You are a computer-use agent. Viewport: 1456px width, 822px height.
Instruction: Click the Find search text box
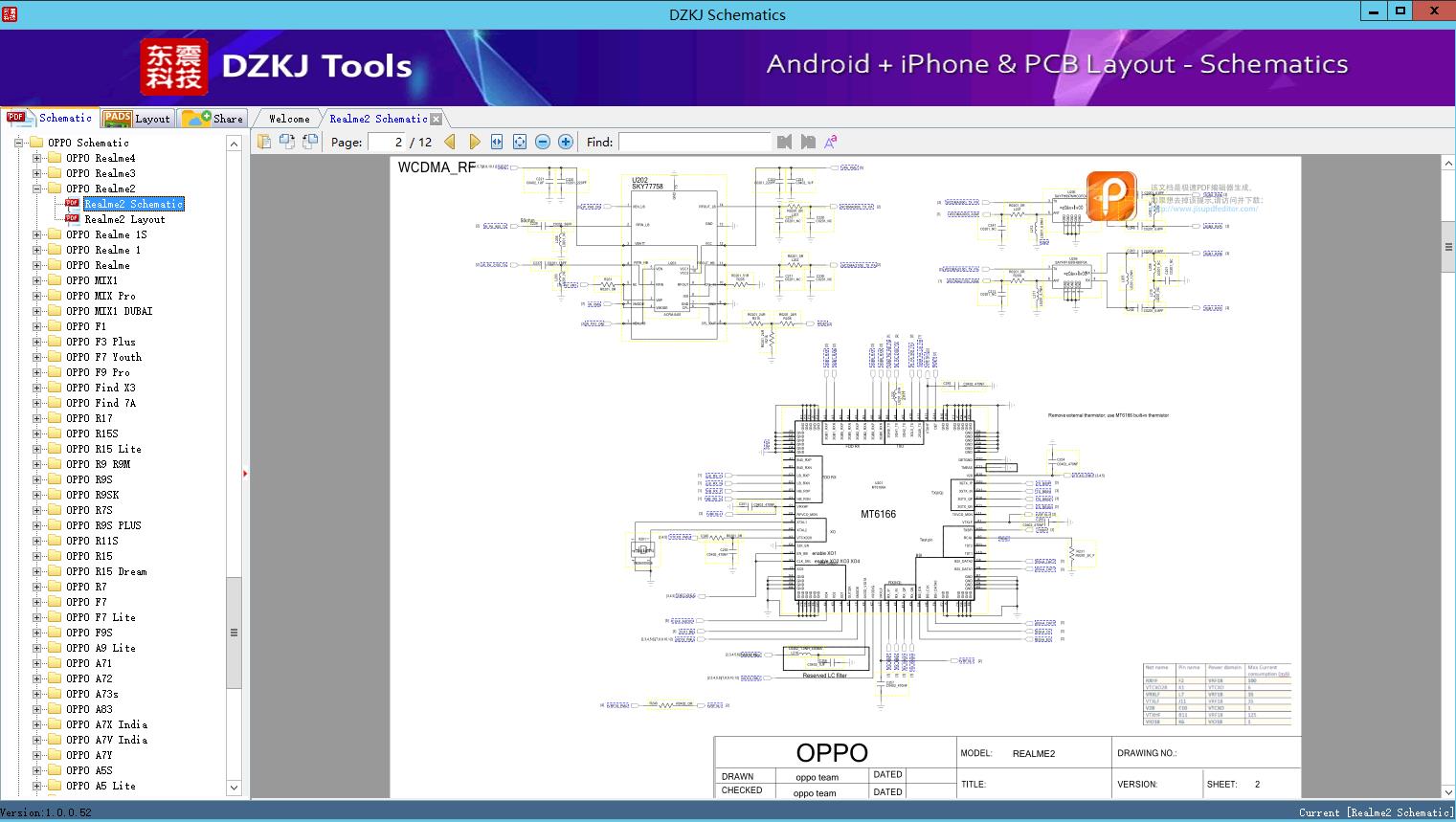694,142
